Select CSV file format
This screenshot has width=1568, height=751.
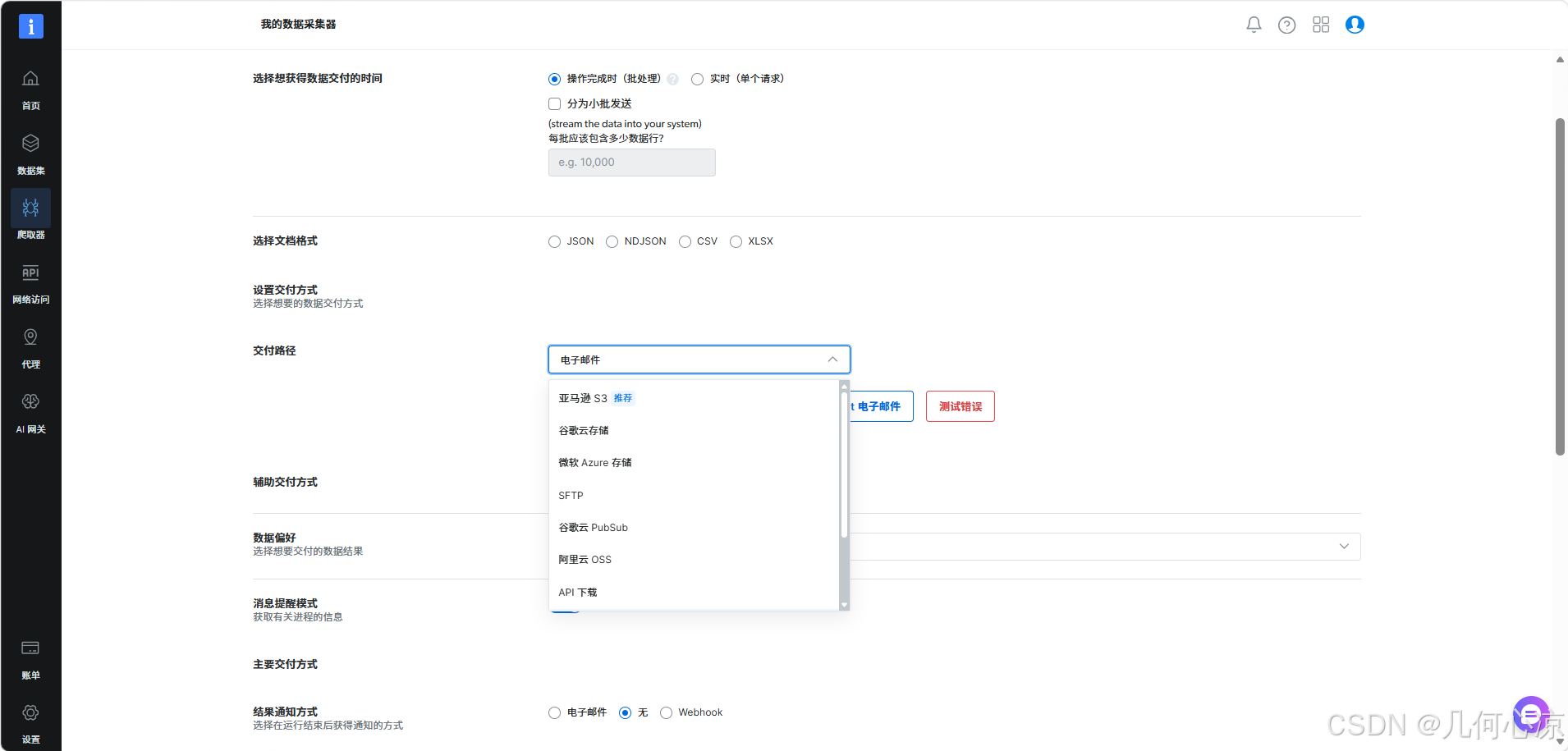tap(685, 241)
